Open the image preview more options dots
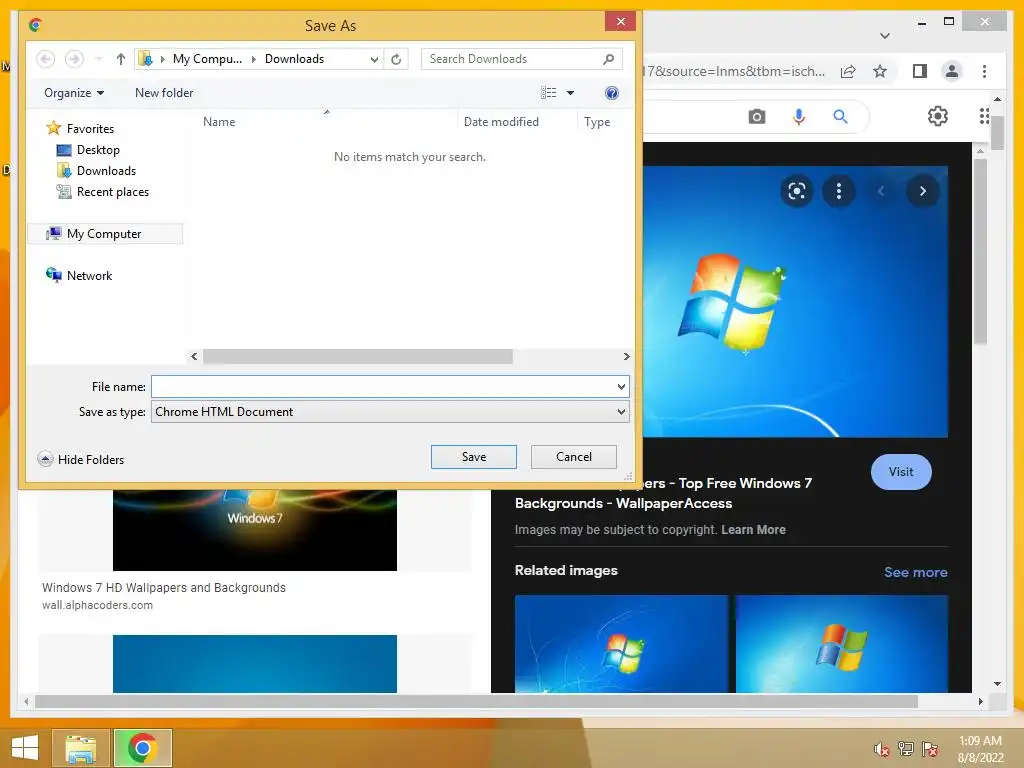The width and height of the screenshot is (1024, 768). (x=839, y=191)
